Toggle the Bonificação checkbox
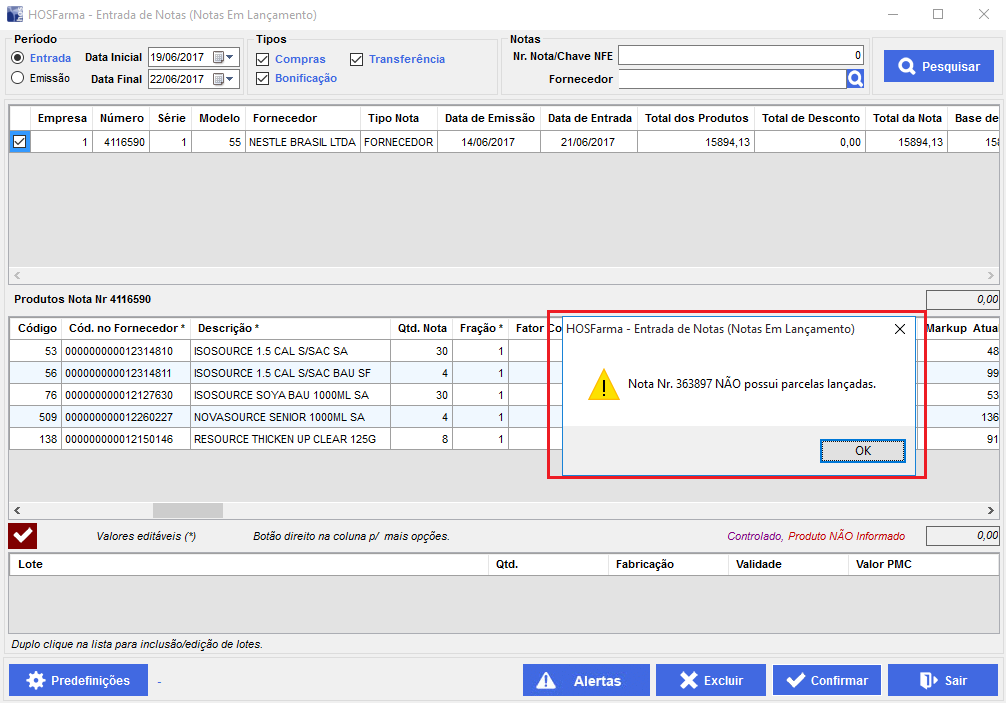The height and width of the screenshot is (703, 1006). [263, 78]
